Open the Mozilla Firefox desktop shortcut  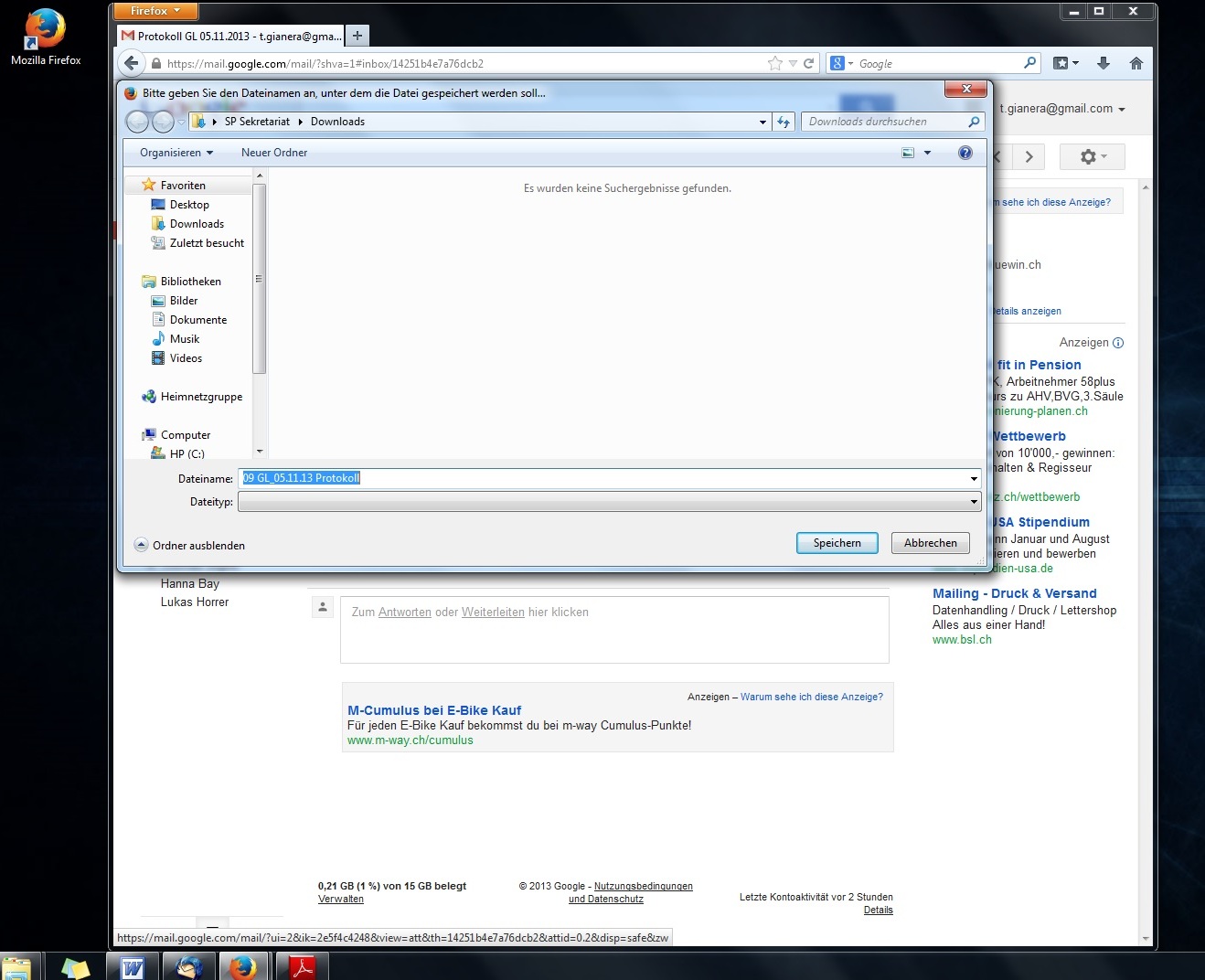(46, 37)
